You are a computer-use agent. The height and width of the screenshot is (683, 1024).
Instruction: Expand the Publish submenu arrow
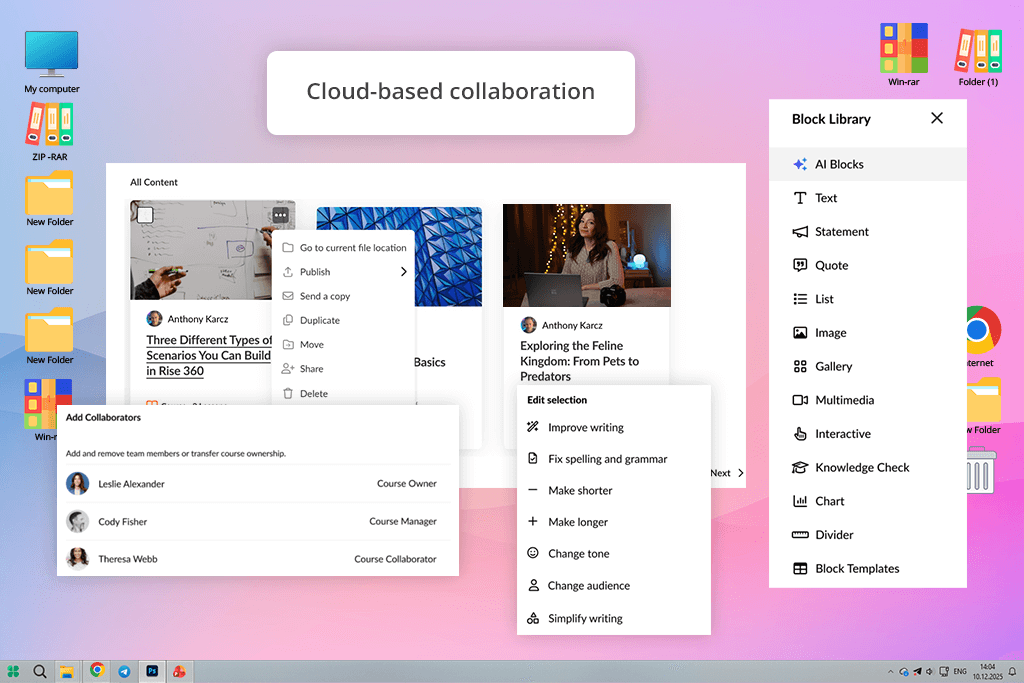click(404, 272)
